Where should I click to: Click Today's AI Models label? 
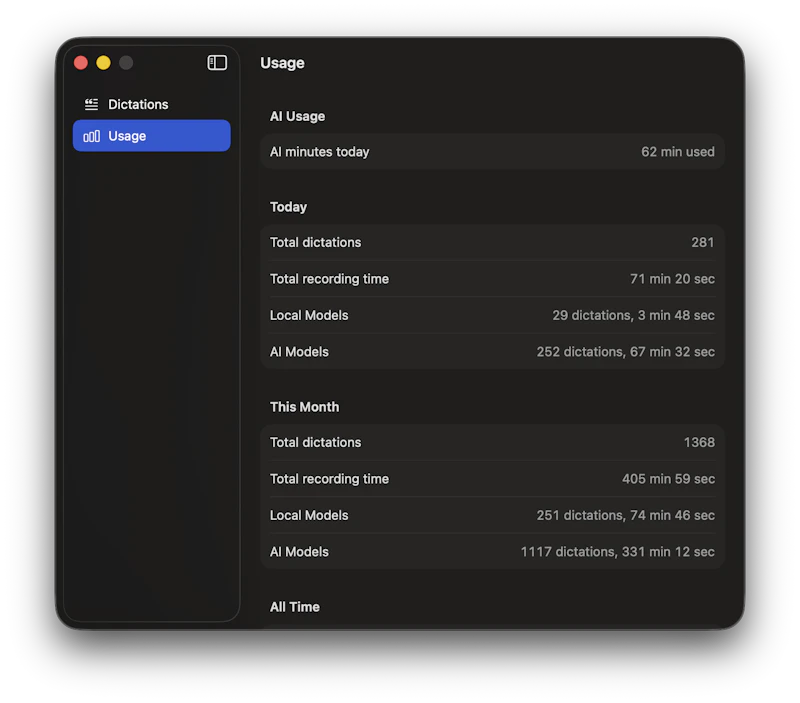click(299, 352)
